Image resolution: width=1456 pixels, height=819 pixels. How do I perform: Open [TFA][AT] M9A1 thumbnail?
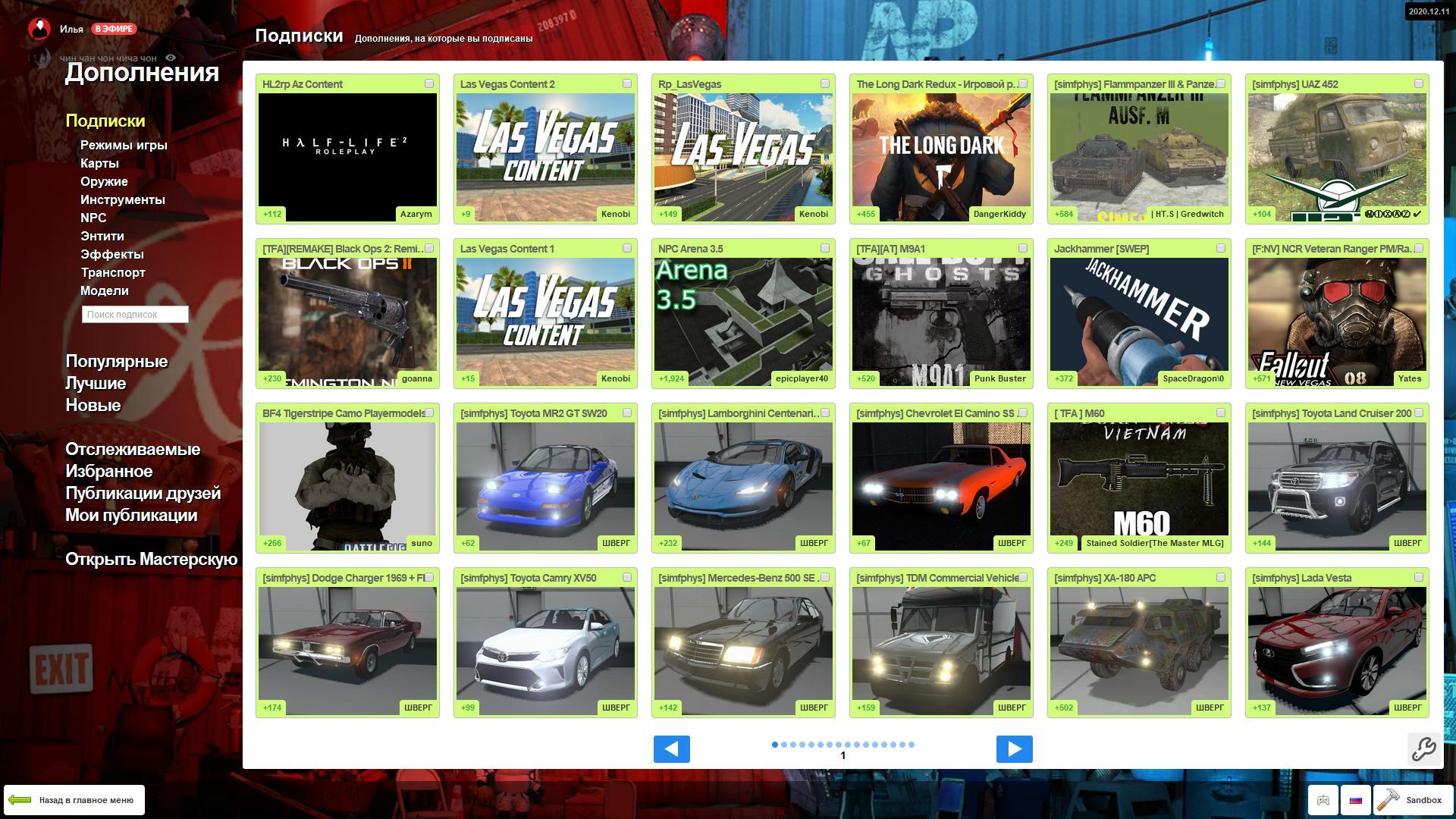click(x=941, y=322)
